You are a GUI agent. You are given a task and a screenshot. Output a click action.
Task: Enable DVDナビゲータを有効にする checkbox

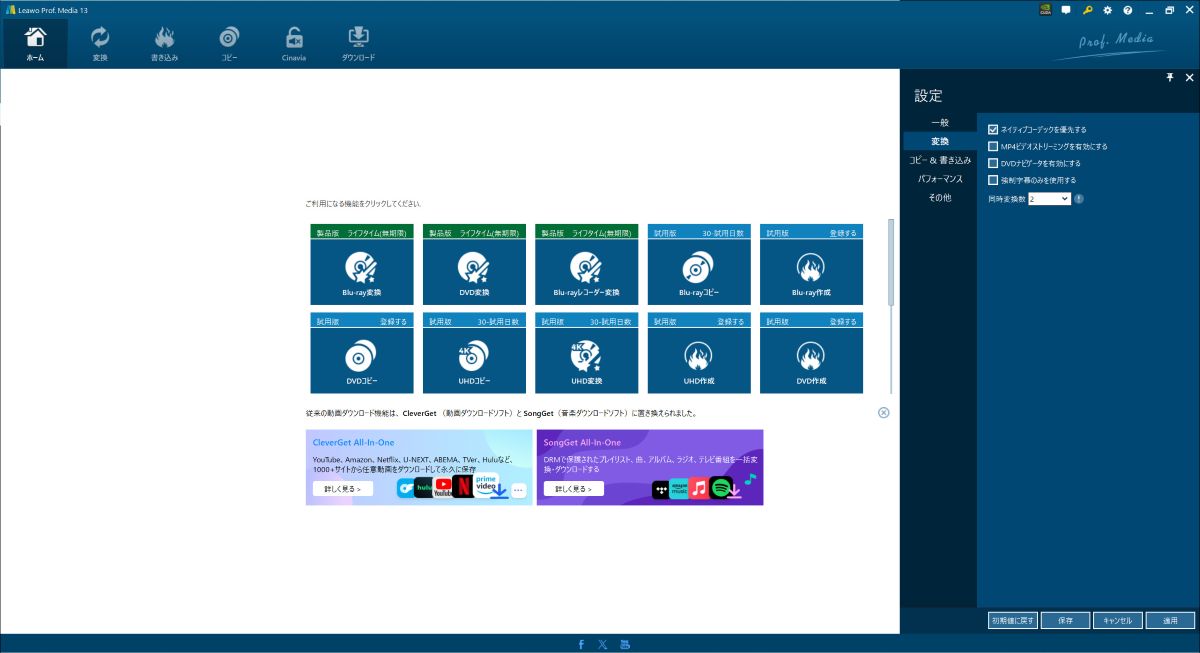tap(993, 163)
